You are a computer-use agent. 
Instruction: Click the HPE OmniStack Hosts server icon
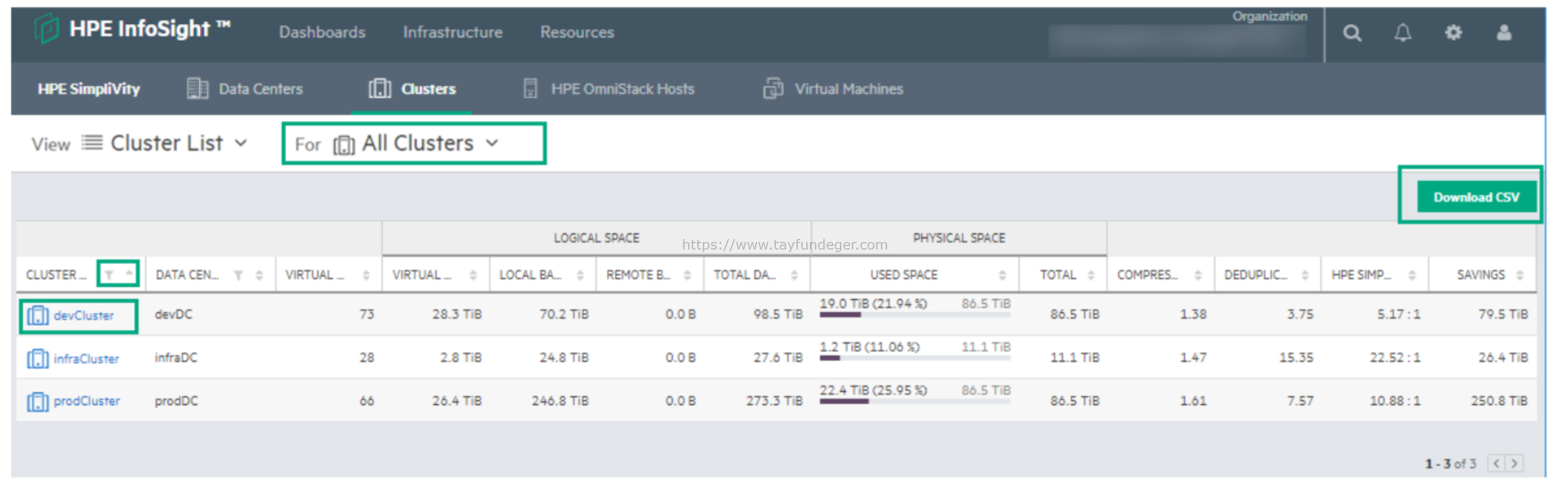click(x=530, y=89)
